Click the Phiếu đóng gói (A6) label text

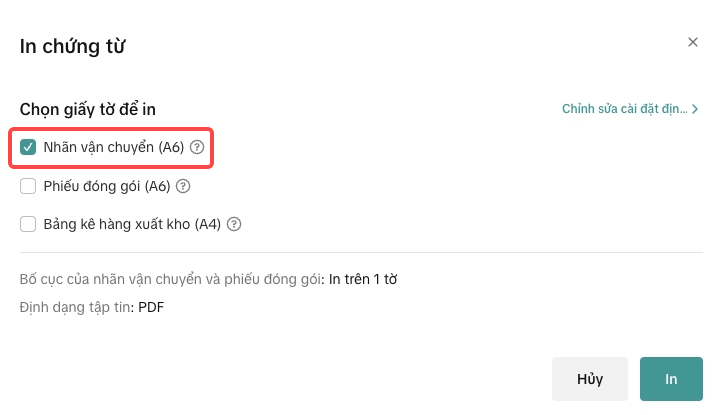pyautogui.click(x=107, y=185)
